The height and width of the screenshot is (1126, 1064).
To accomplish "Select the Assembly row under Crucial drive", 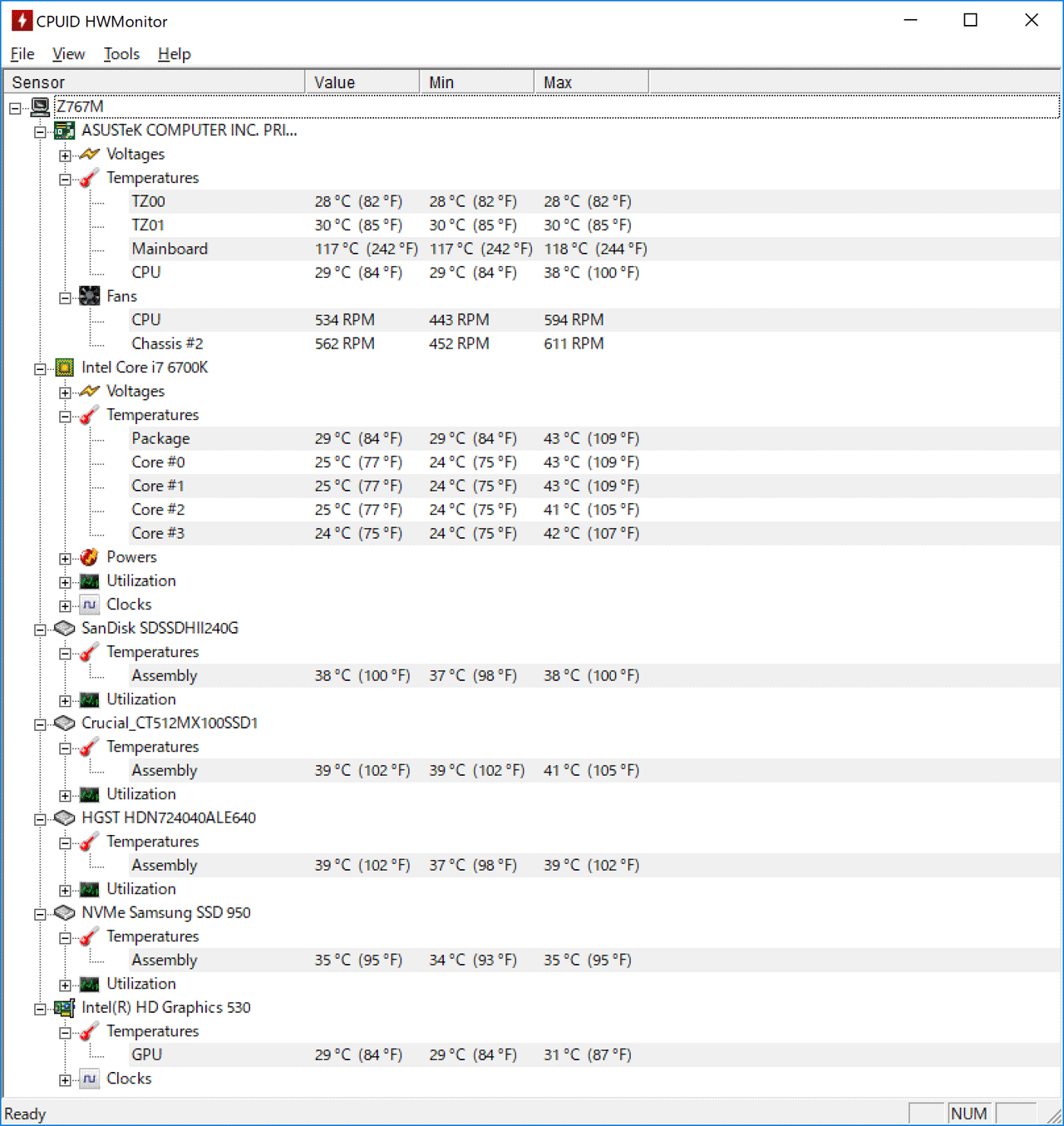I will coord(595,770).
